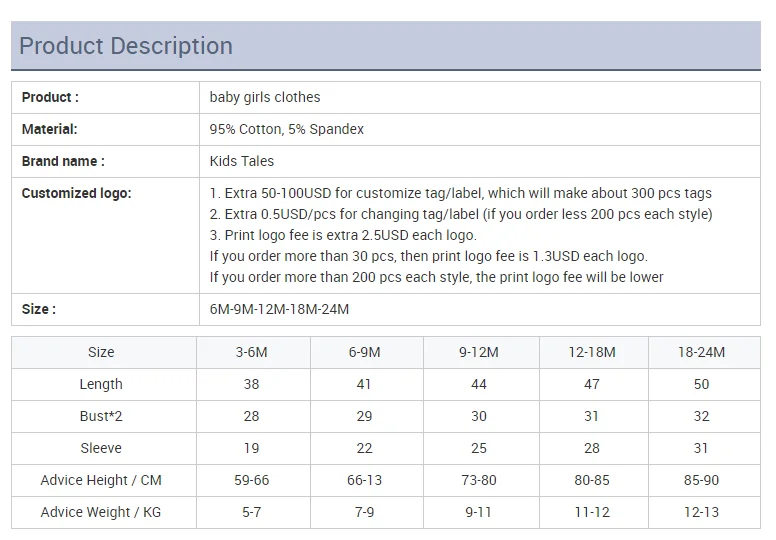Click the '66-13' advice height cell
The image size is (776, 540).
[x=365, y=480]
